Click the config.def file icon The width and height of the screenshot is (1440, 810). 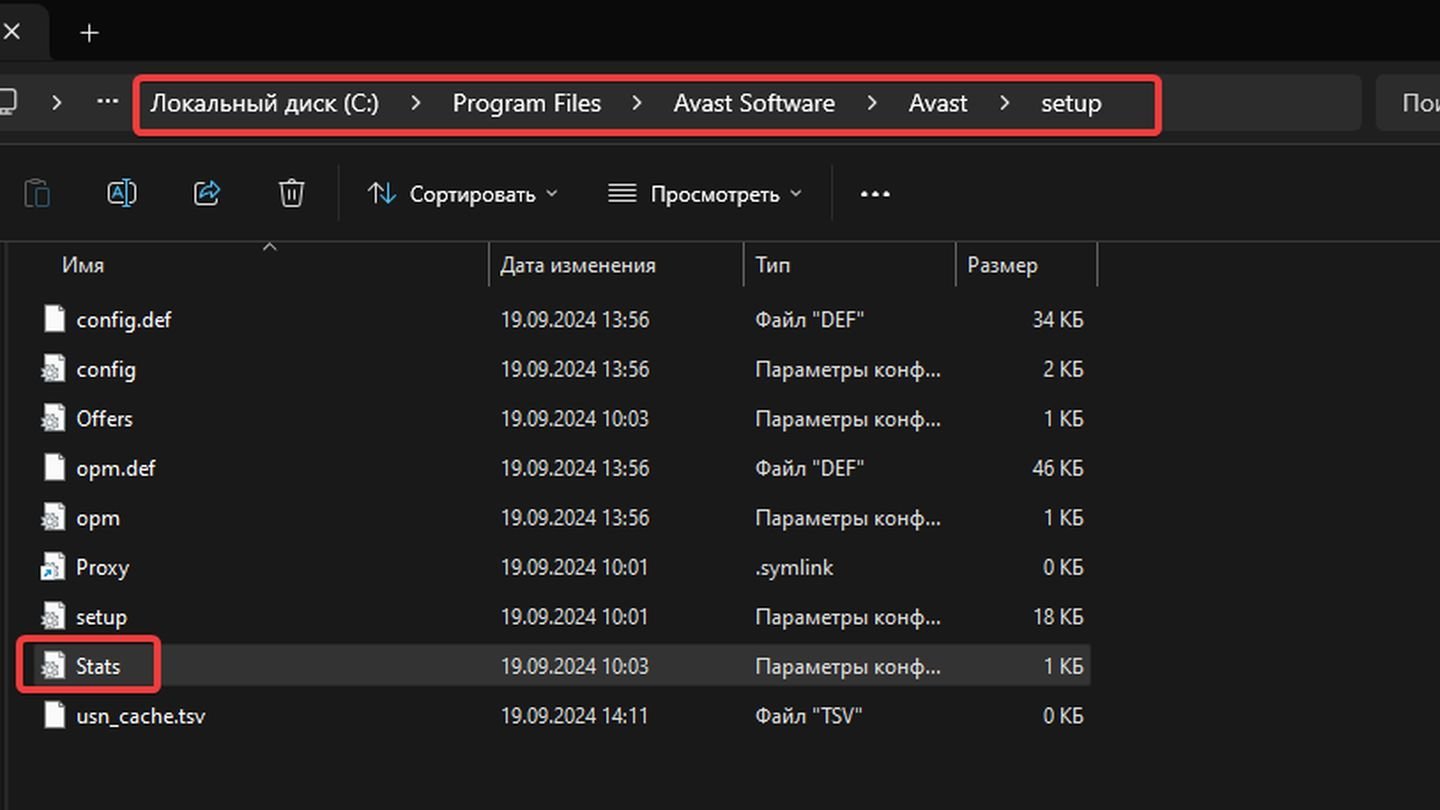point(54,319)
